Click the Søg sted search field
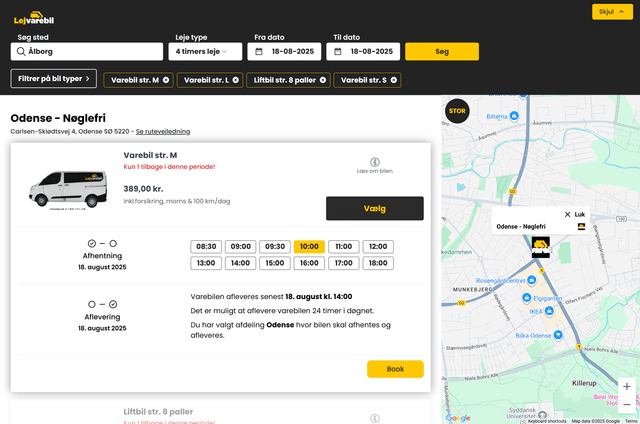This screenshot has height=424, width=640. click(87, 51)
